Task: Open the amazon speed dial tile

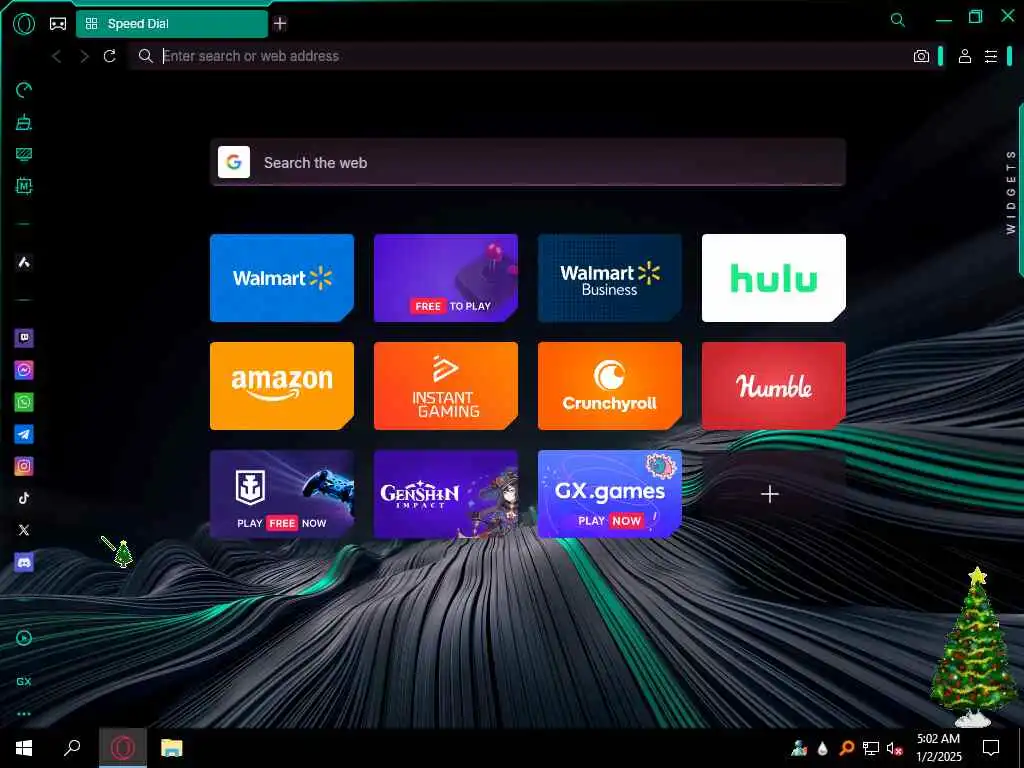Action: click(x=282, y=386)
